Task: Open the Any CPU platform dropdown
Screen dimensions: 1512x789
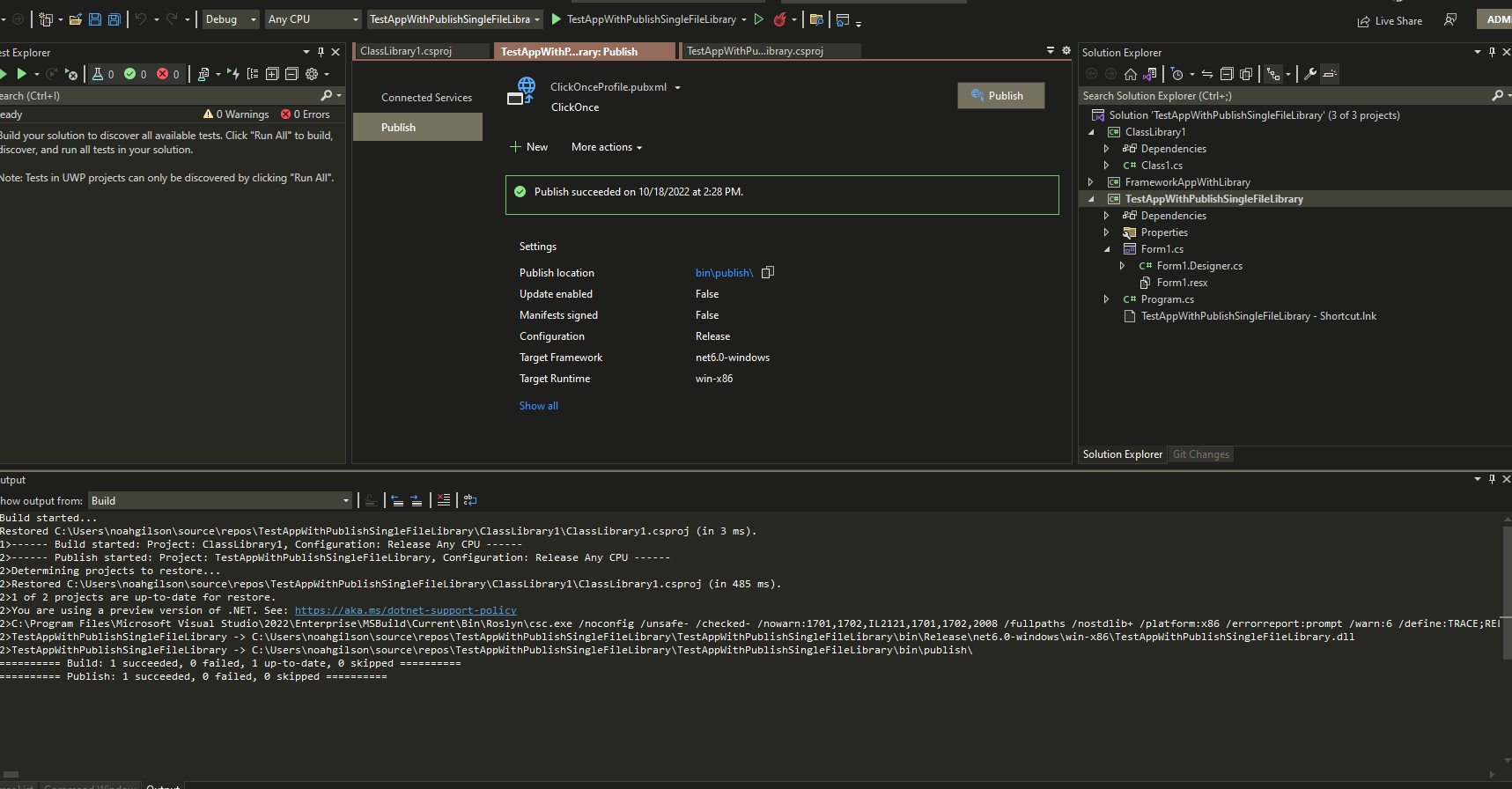Action: 313,19
